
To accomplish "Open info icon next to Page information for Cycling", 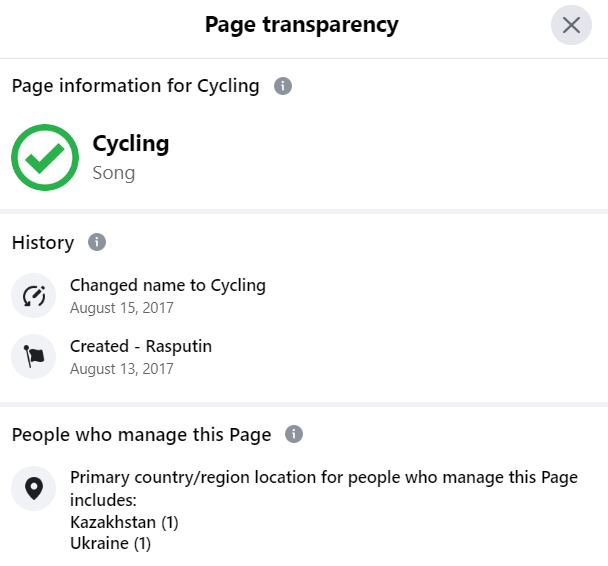I will pyautogui.click(x=283, y=86).
